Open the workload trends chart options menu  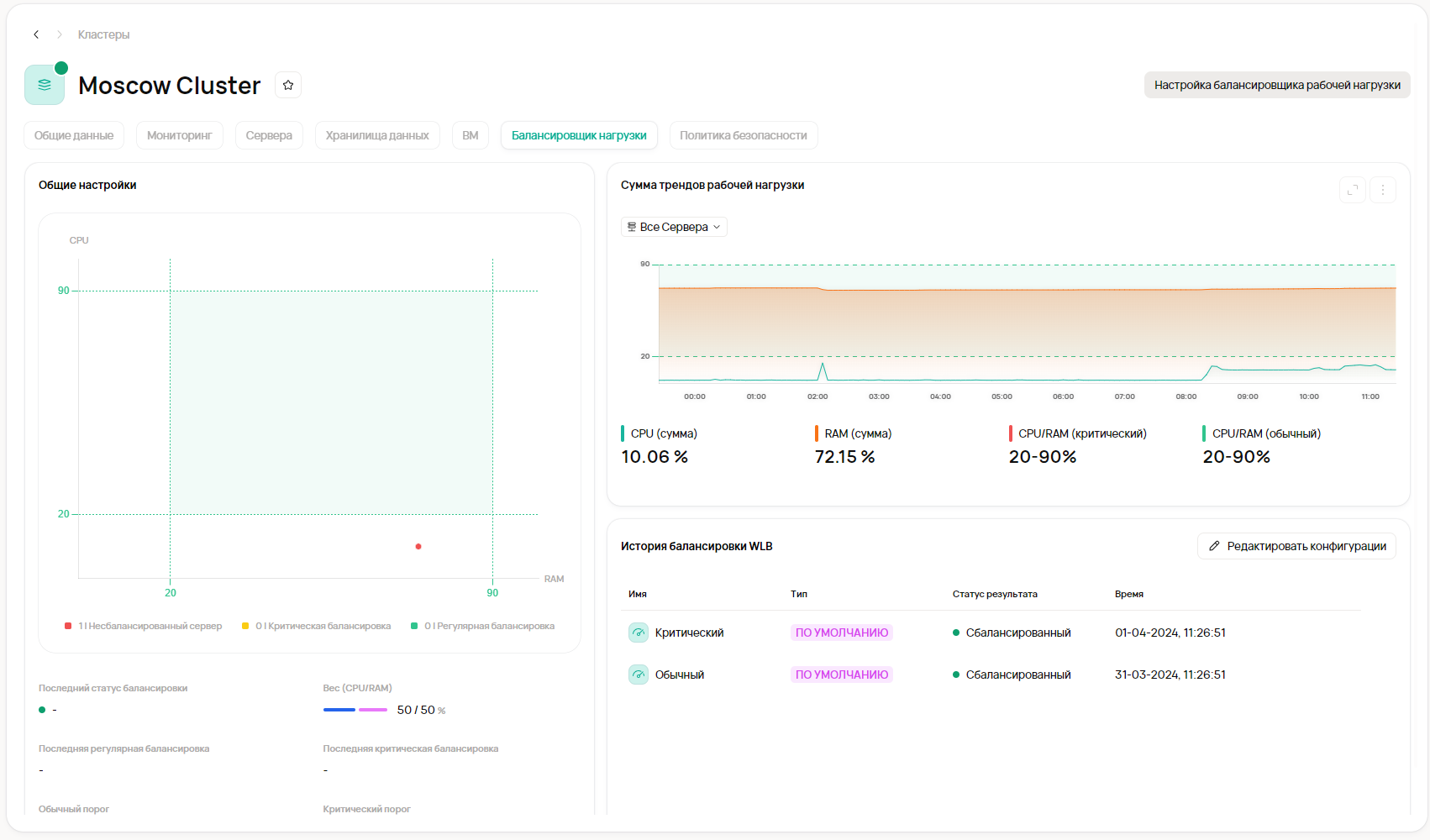click(x=1382, y=190)
